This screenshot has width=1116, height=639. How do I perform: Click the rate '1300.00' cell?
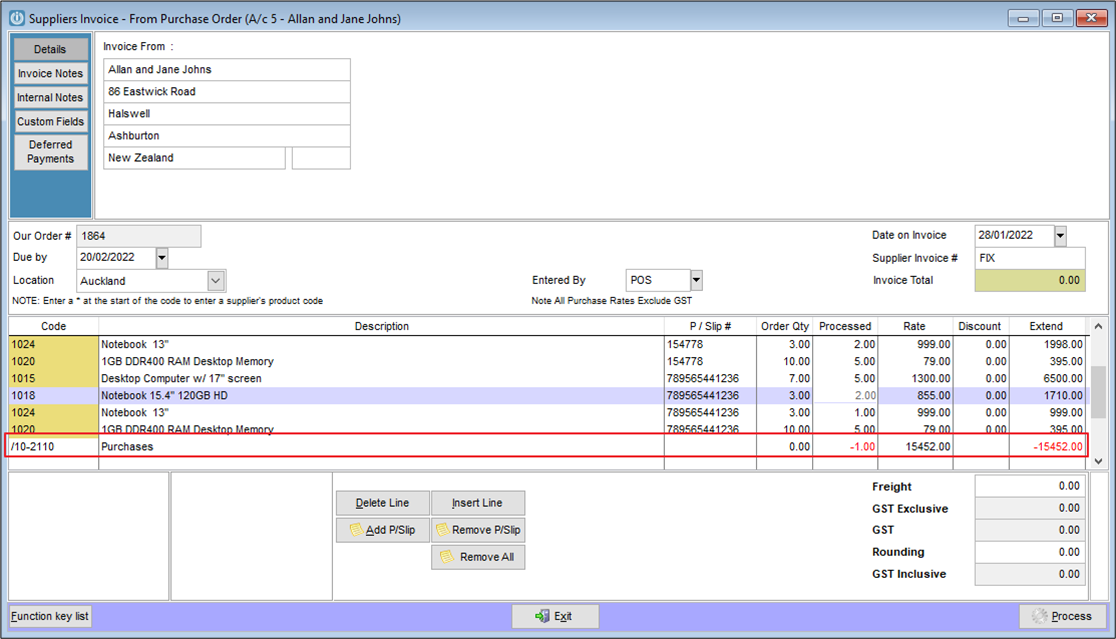(915, 379)
